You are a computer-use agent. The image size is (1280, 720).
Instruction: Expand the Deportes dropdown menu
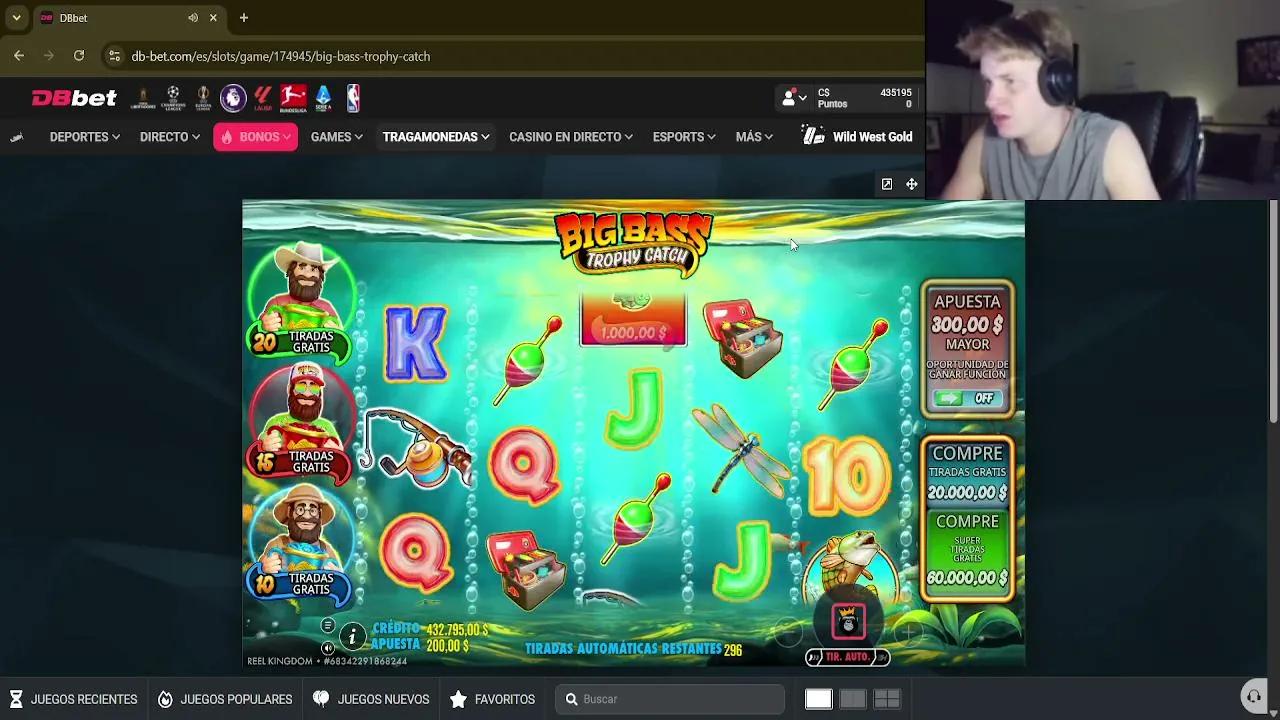click(x=84, y=137)
